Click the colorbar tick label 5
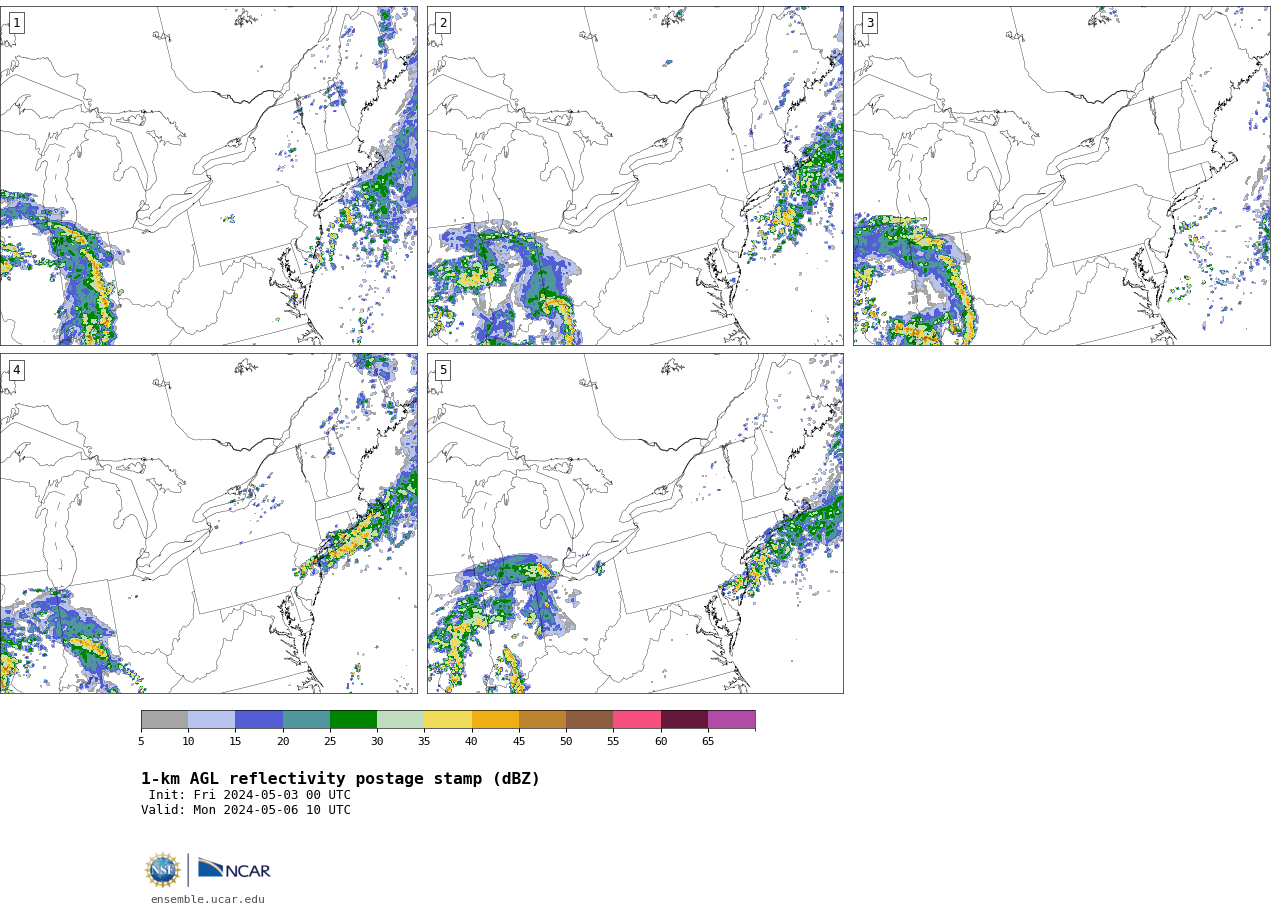Screen dimensions: 1280x910 tap(141, 742)
